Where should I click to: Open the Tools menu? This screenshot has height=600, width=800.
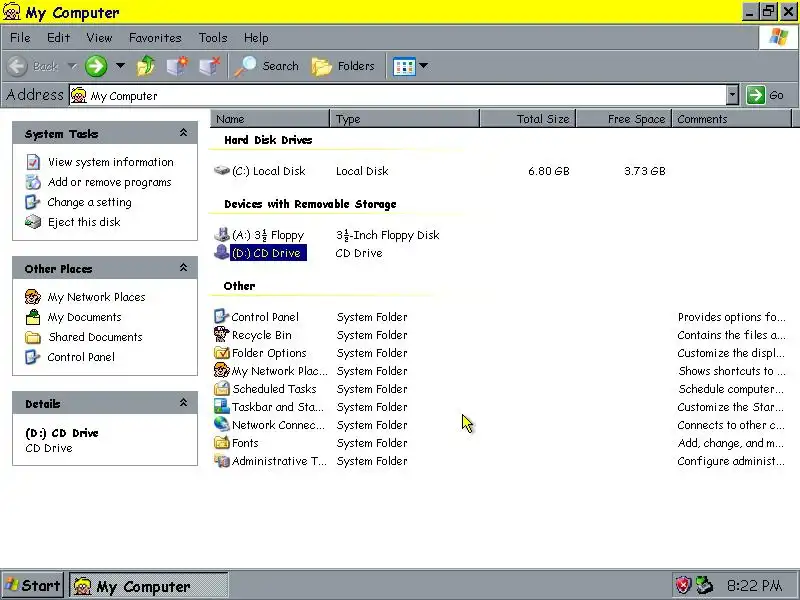pos(213,38)
